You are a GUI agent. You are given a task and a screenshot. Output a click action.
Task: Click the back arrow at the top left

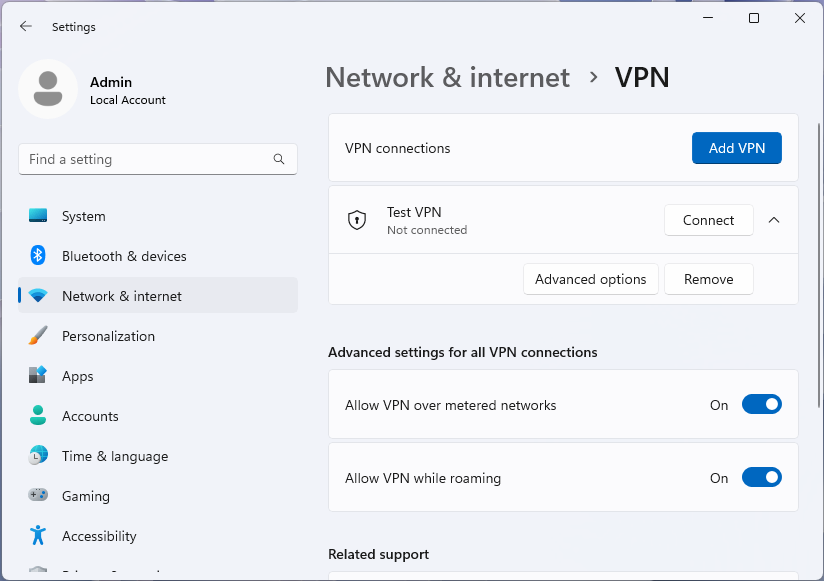25,26
